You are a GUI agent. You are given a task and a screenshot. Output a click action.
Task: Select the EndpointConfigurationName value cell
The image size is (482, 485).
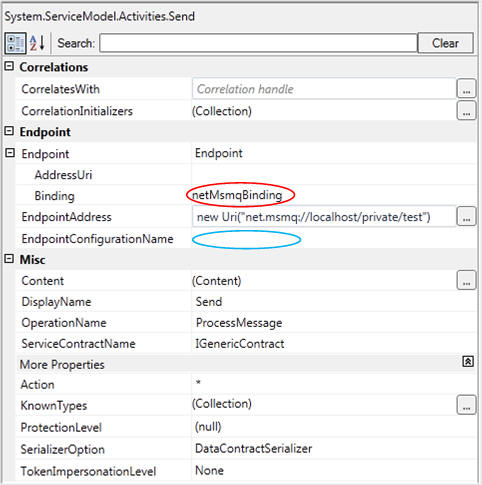point(333,239)
